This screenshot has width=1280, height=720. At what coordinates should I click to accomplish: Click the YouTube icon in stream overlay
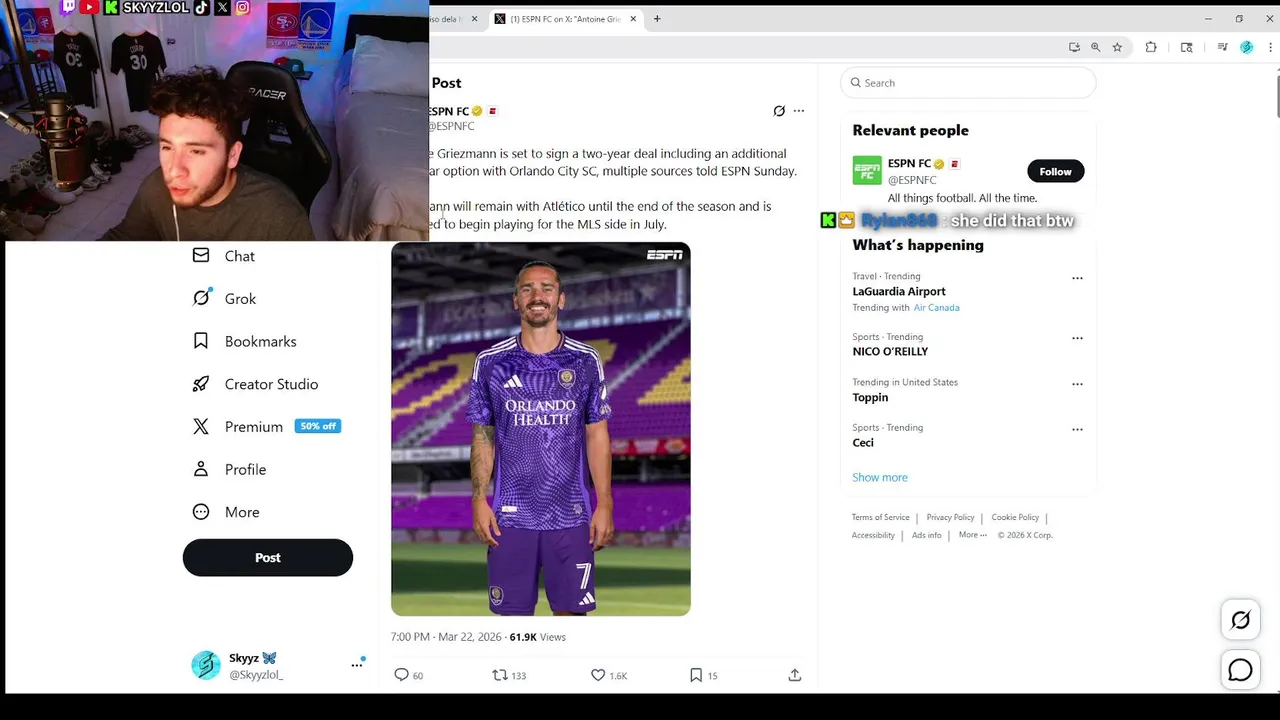[x=90, y=7]
